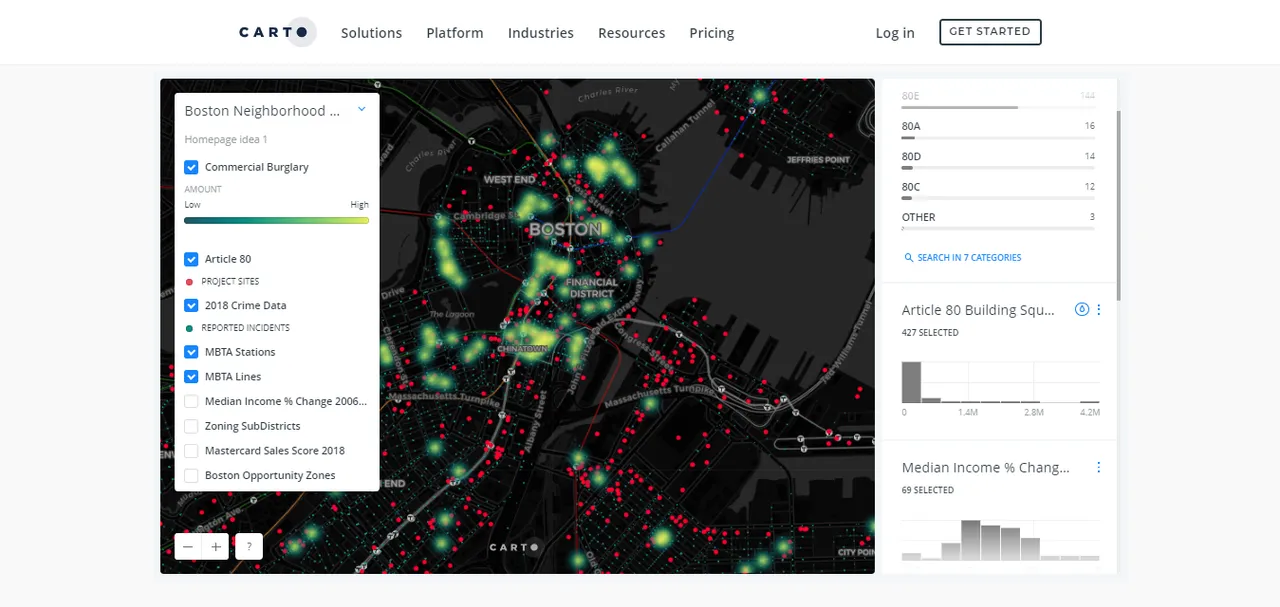Zoom in the map with plus button
This screenshot has width=1280, height=607.
(216, 546)
